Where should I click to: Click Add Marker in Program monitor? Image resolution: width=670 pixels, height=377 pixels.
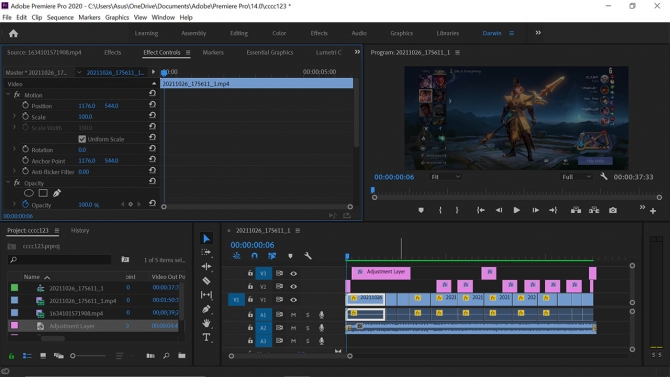click(x=421, y=210)
